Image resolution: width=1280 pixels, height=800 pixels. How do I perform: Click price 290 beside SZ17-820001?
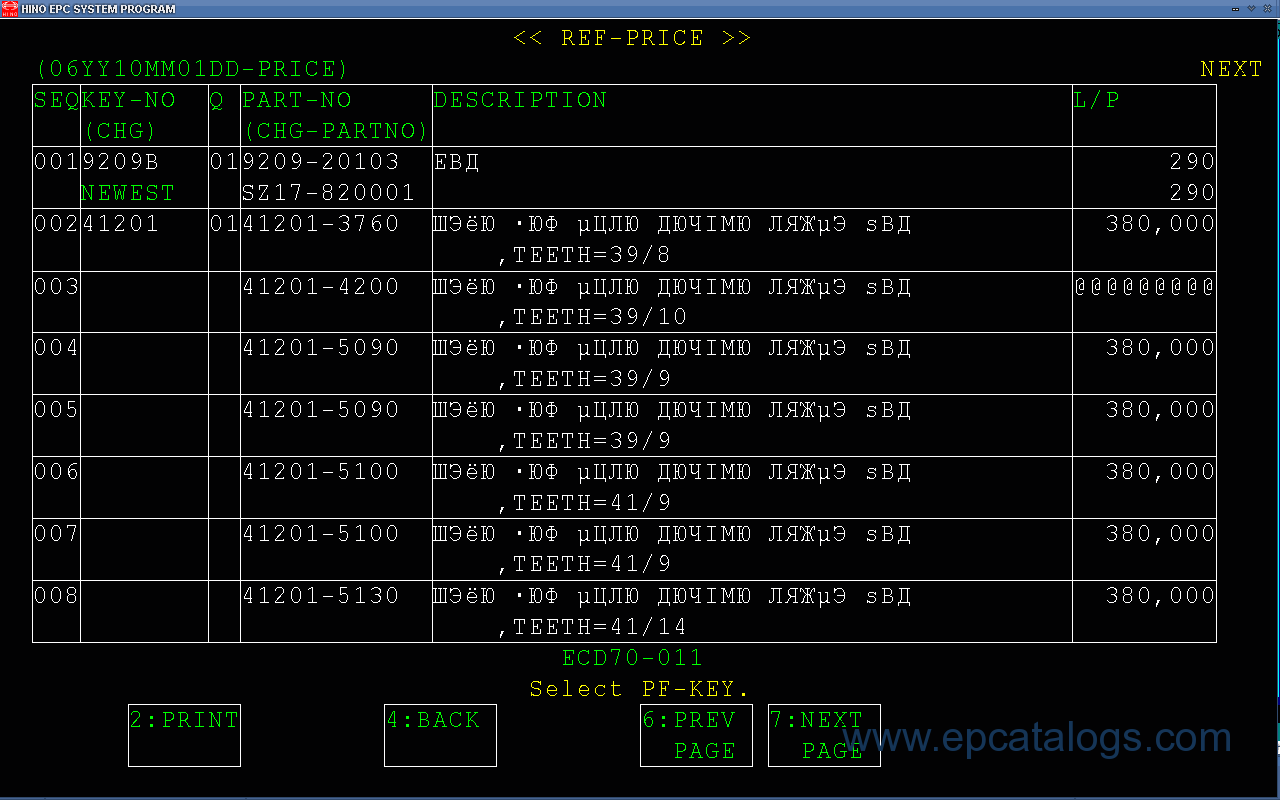tap(1192, 193)
